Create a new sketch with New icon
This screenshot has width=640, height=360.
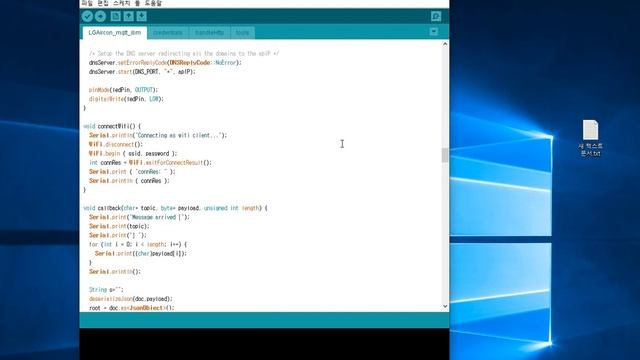(116, 16)
